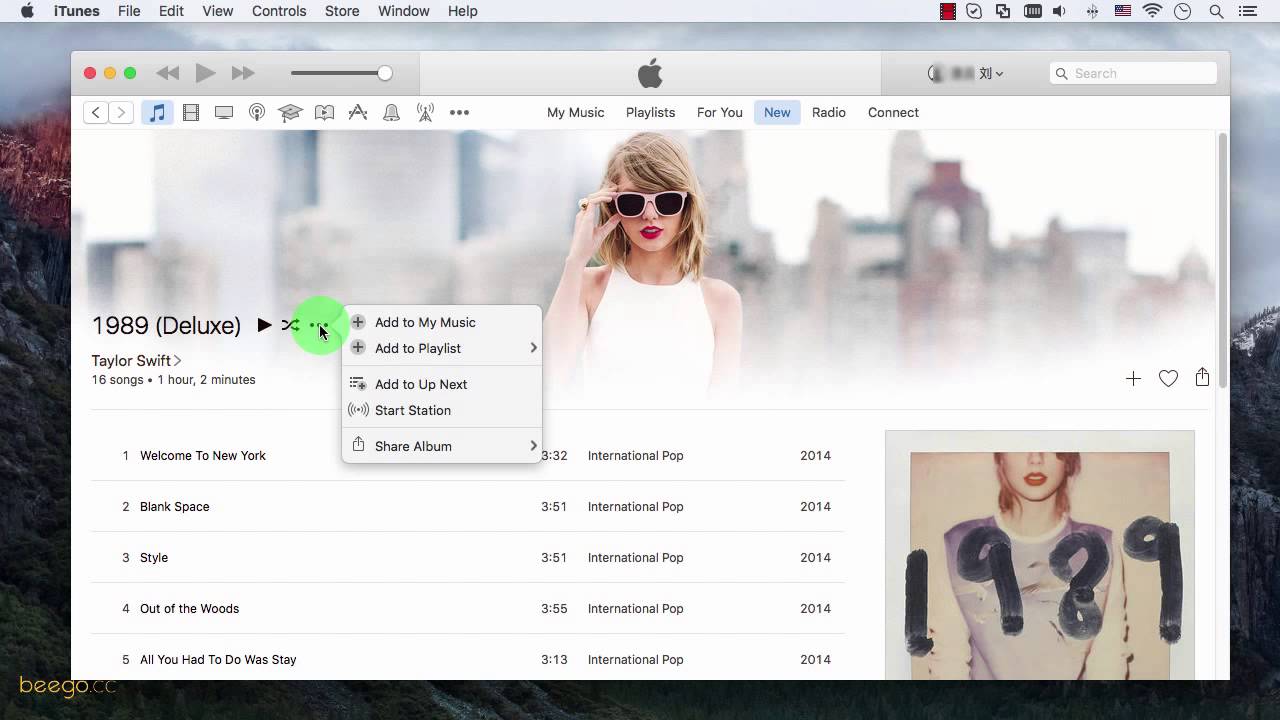Click the volume slider knob
The width and height of the screenshot is (1280, 720).
click(x=385, y=73)
